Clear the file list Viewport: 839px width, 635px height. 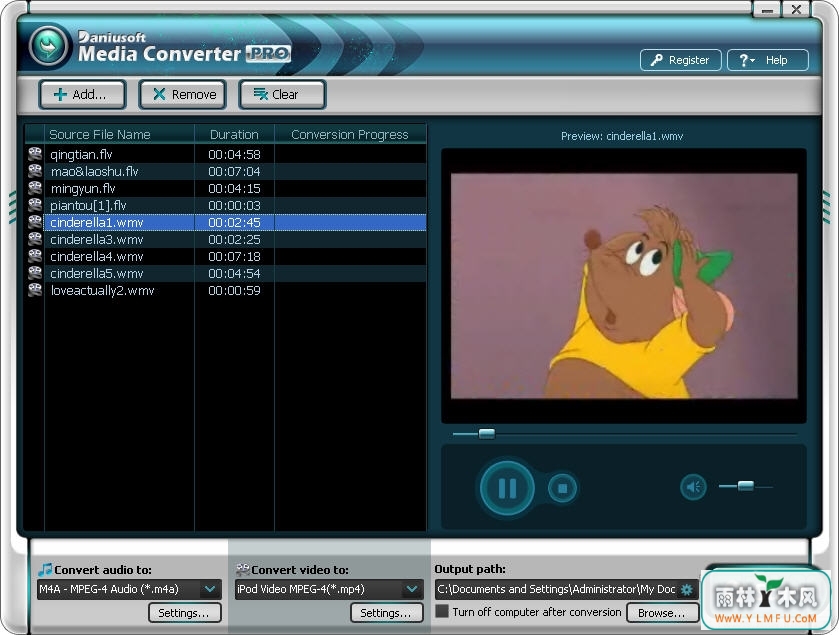282,95
